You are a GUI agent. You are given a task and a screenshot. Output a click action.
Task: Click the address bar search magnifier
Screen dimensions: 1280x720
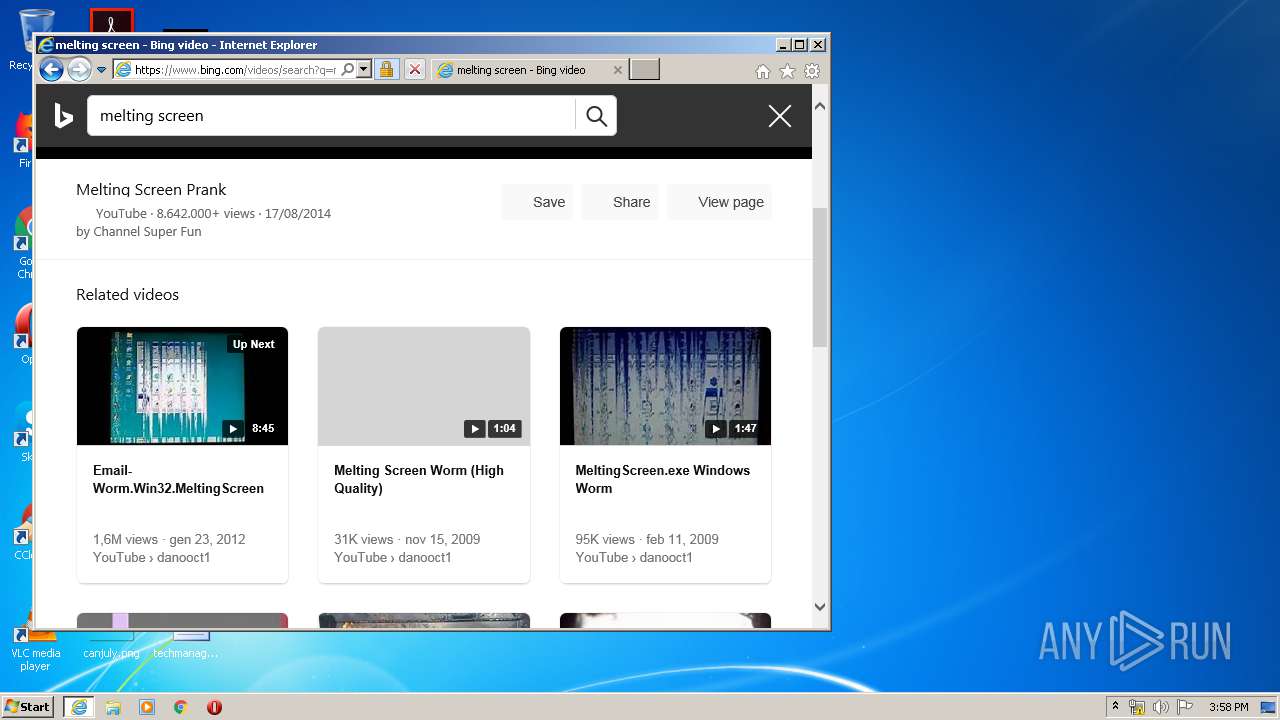pos(347,70)
